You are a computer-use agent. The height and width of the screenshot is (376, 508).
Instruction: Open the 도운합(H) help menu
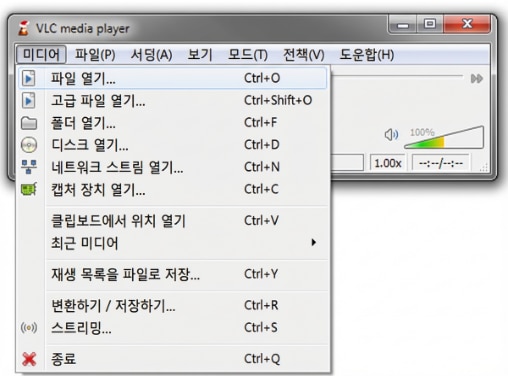point(367,54)
